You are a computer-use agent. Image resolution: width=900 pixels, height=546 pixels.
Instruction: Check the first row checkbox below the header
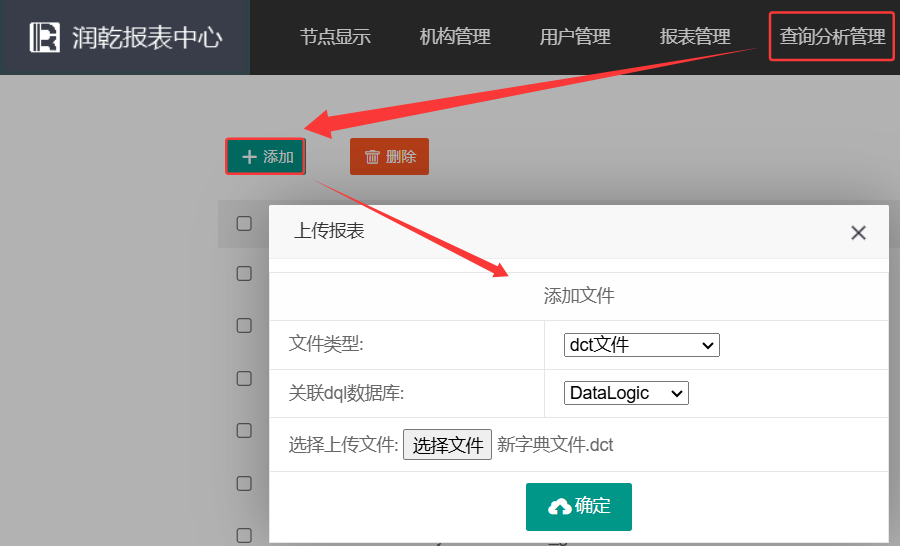[x=244, y=273]
